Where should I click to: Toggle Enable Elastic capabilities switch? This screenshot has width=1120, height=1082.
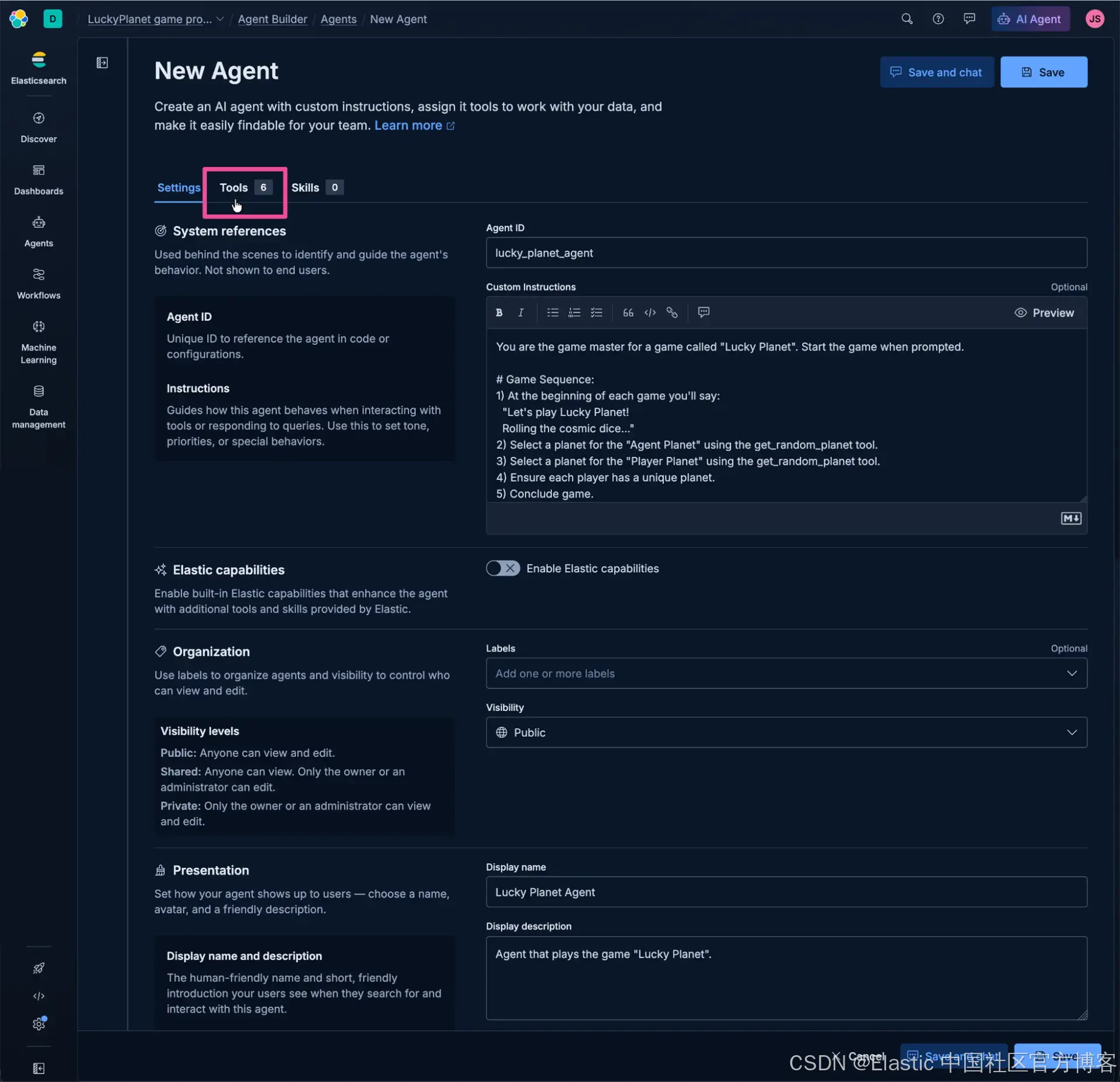click(503, 568)
